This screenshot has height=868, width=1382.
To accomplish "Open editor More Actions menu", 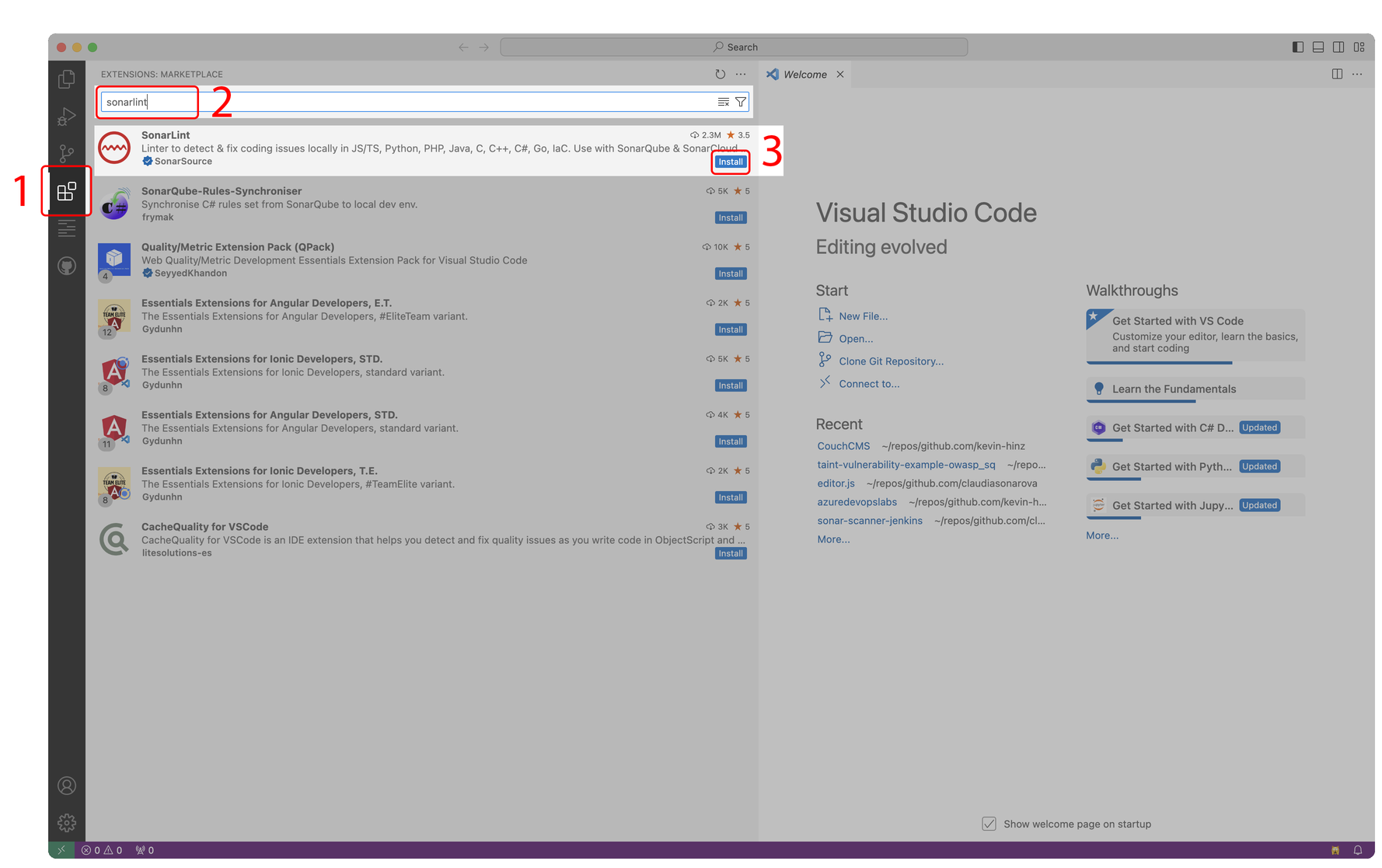I will pos(1357,74).
